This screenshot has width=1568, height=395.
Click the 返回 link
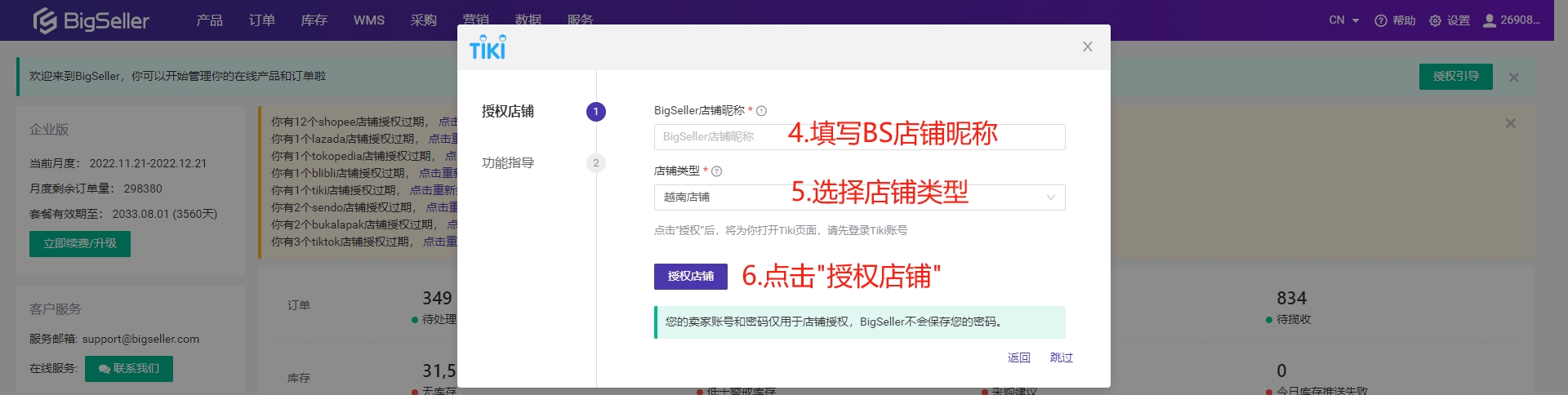1019,357
